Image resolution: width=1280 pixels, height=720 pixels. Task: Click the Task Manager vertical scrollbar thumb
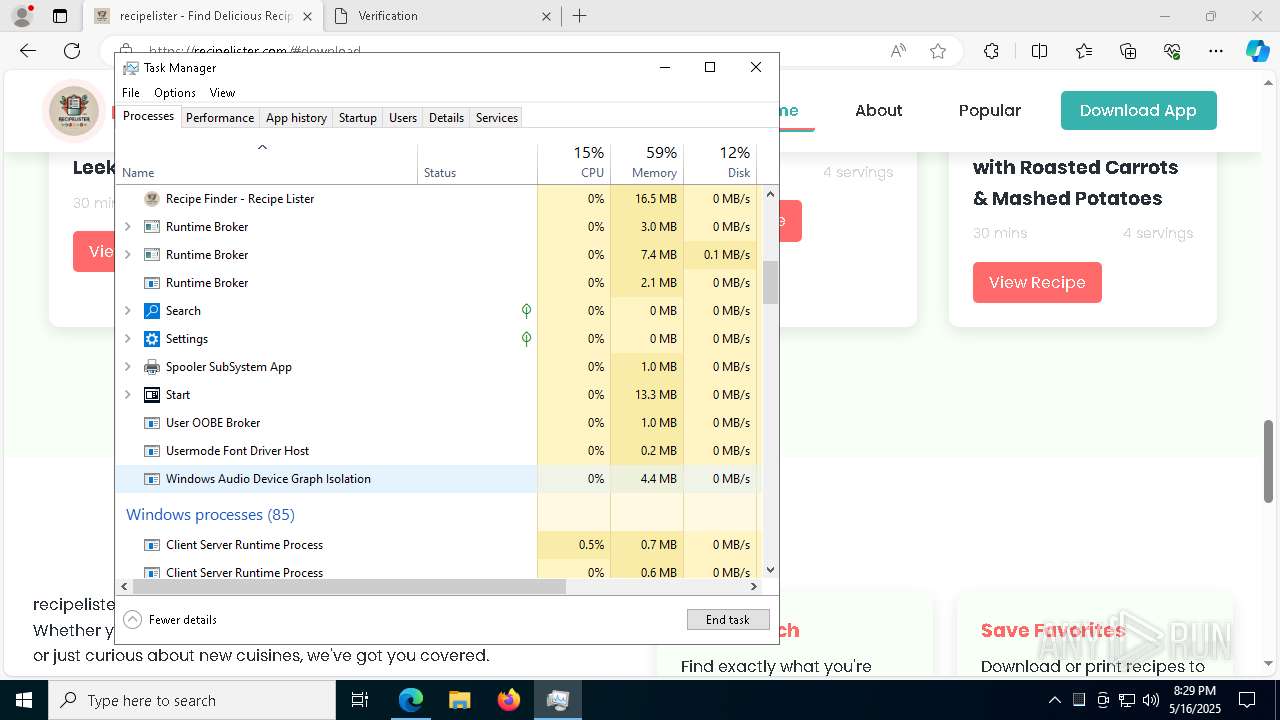tap(770, 283)
